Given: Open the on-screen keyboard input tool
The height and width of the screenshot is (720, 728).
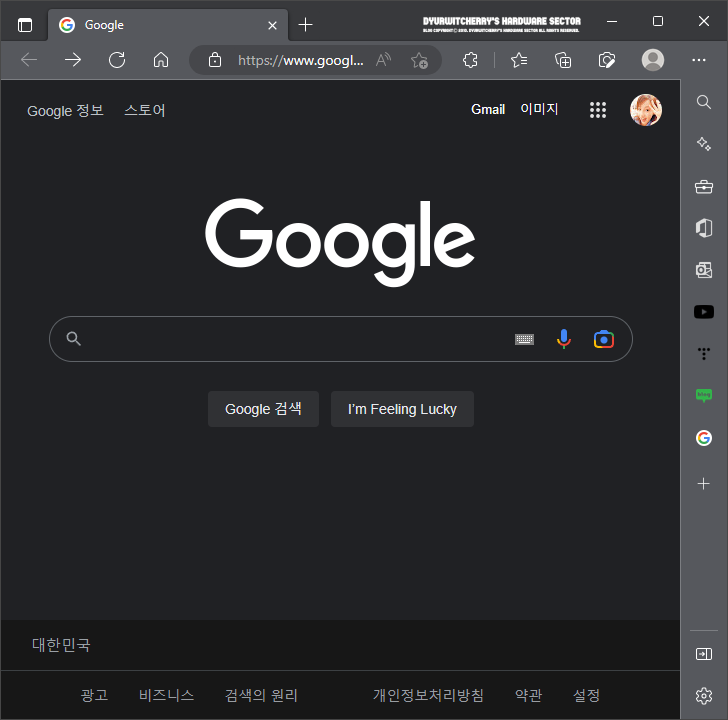Looking at the screenshot, I should 525,339.
